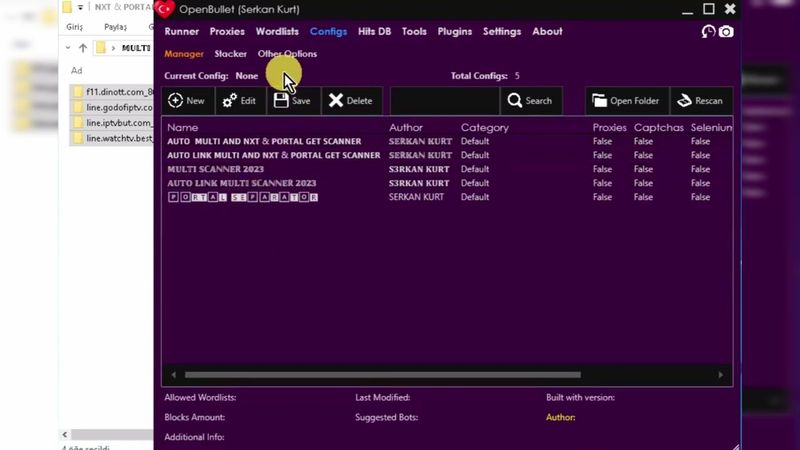
Task: Open the Settings tab
Action: tap(502, 32)
